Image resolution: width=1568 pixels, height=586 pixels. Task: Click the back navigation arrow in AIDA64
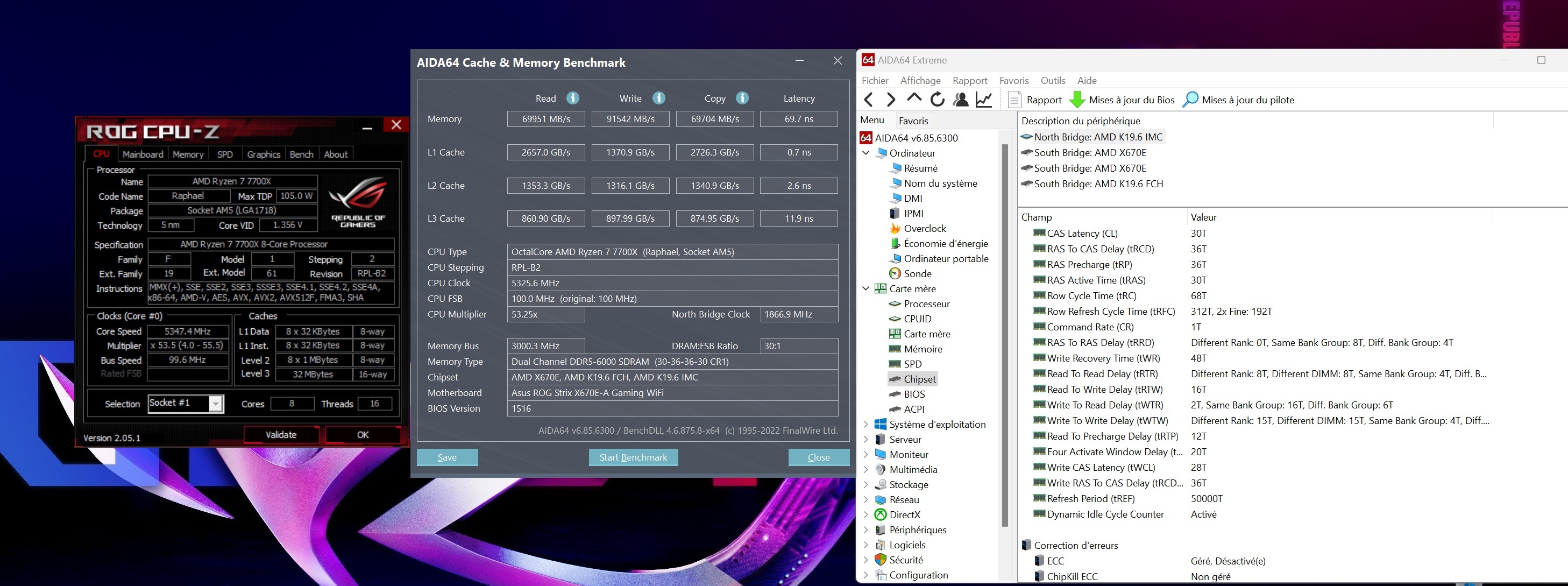[x=869, y=100]
